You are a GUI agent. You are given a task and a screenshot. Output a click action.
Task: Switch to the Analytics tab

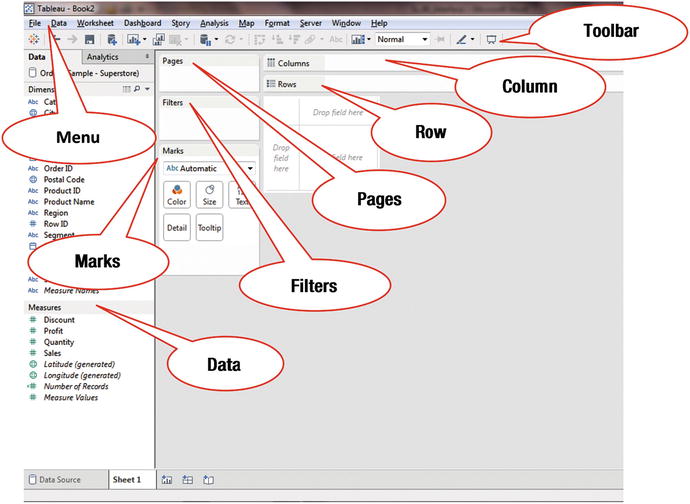[x=117, y=57]
